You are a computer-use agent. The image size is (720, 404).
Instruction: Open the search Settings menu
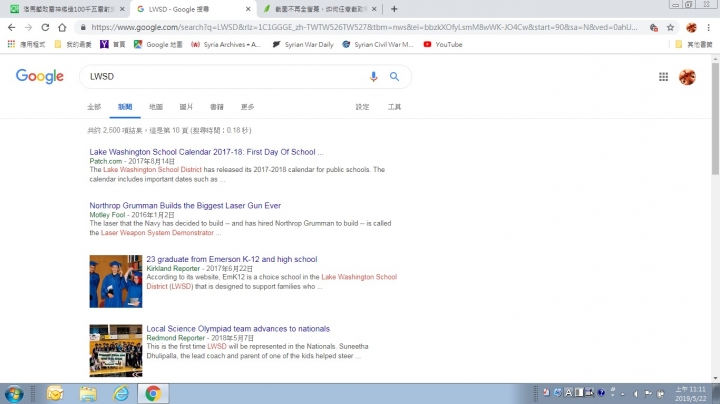[x=362, y=107]
